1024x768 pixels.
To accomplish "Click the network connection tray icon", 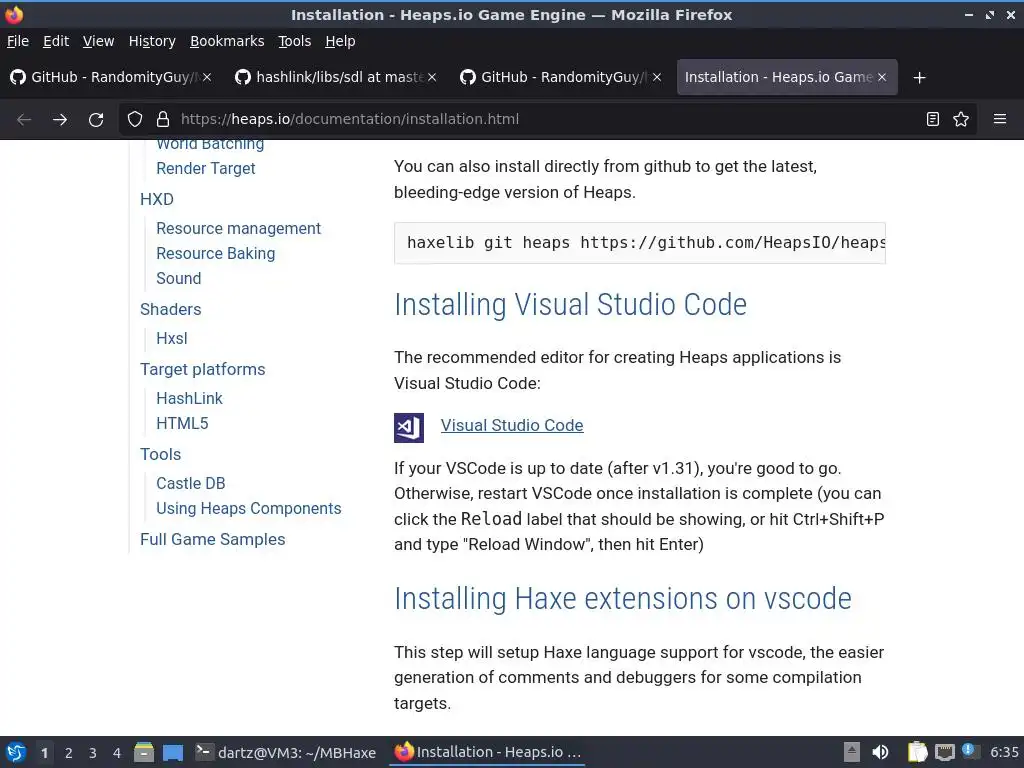I will 944,752.
